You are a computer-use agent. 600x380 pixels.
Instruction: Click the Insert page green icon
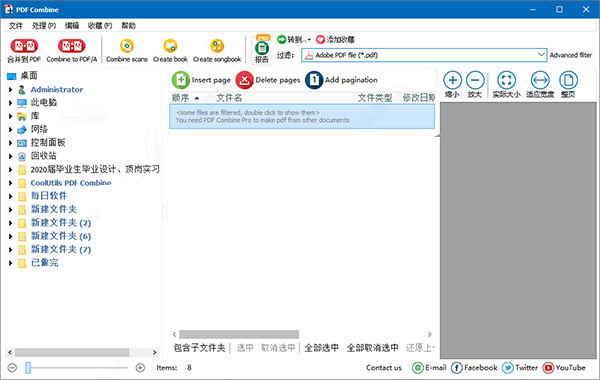click(181, 80)
